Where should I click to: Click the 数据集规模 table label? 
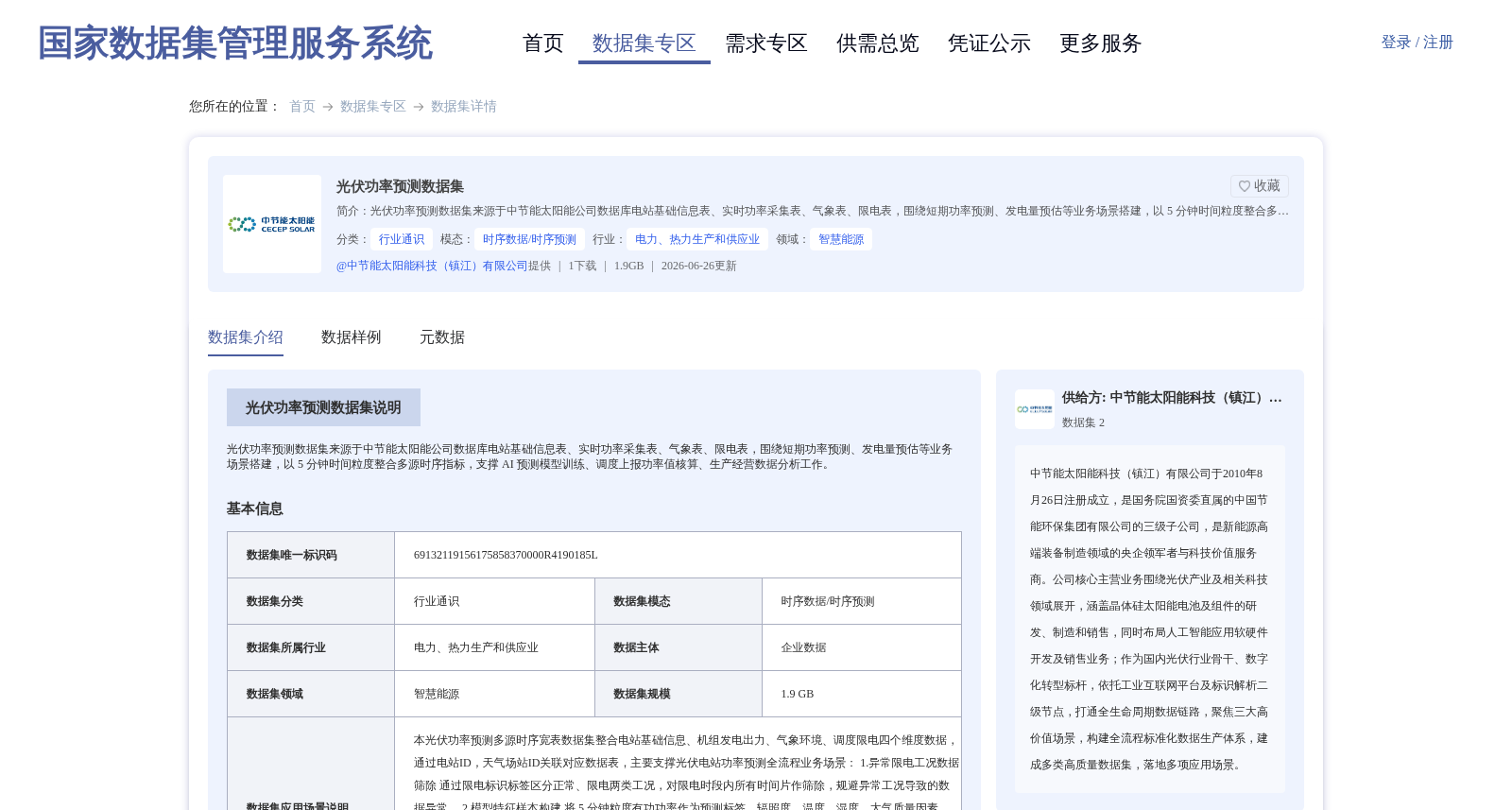(x=642, y=694)
